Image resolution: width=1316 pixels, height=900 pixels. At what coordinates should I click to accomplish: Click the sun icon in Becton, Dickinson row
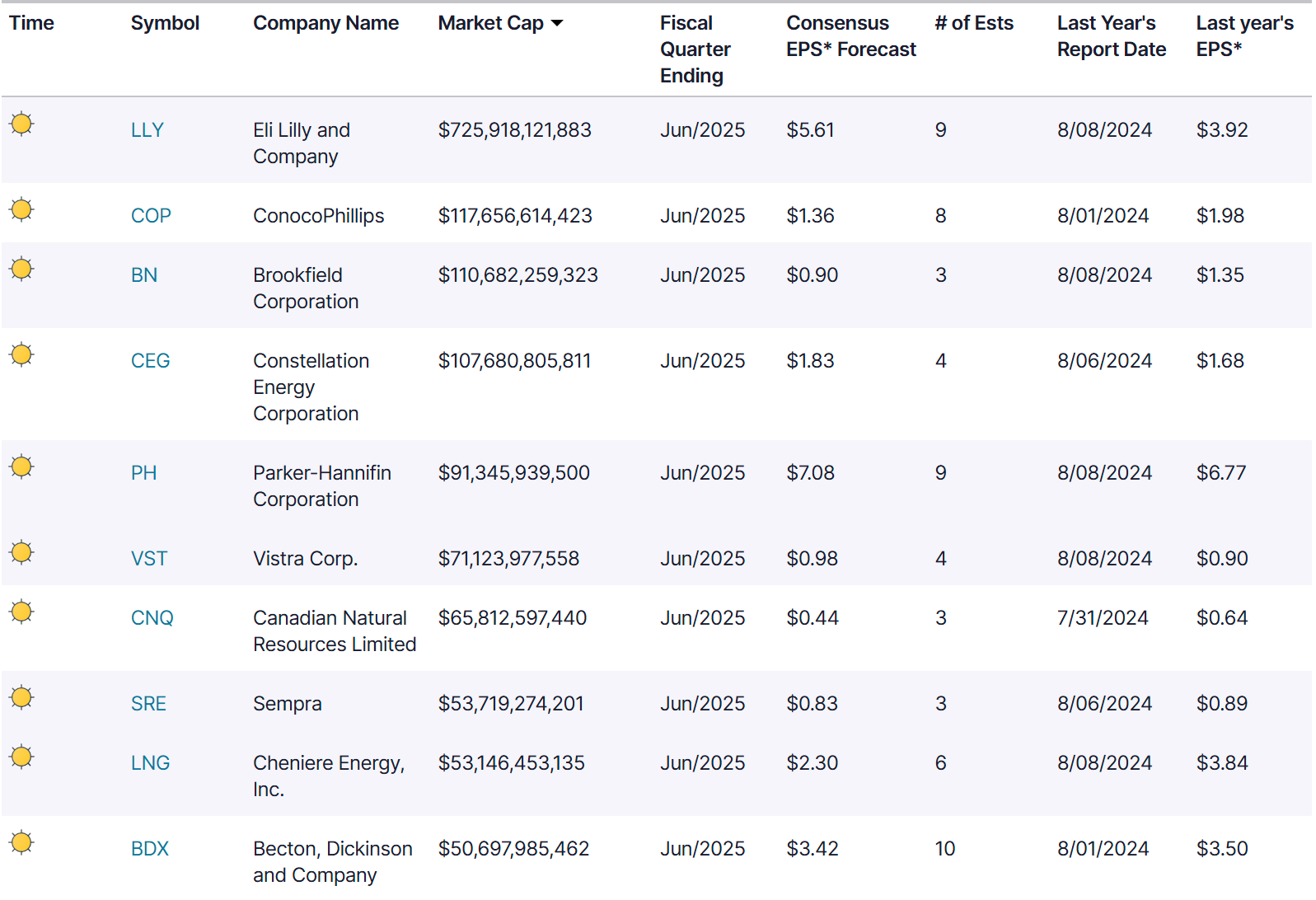(x=22, y=843)
